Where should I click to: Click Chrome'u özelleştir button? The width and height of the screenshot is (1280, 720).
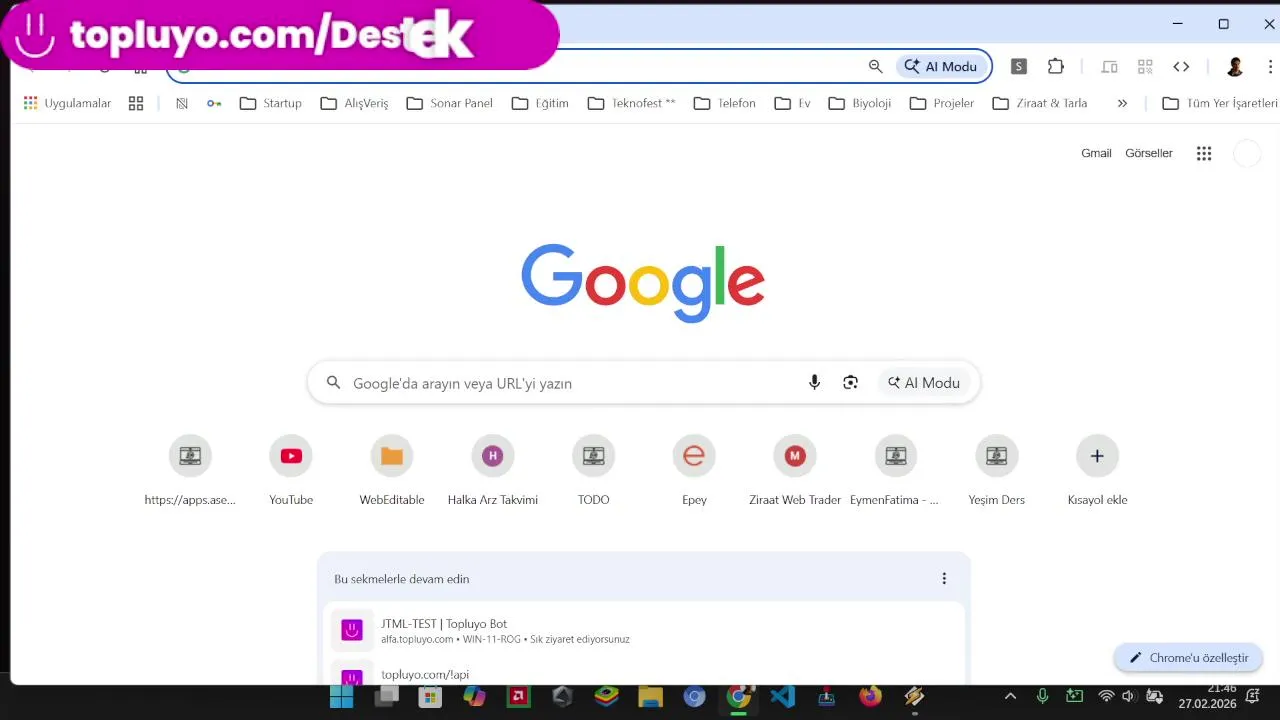tap(1189, 657)
